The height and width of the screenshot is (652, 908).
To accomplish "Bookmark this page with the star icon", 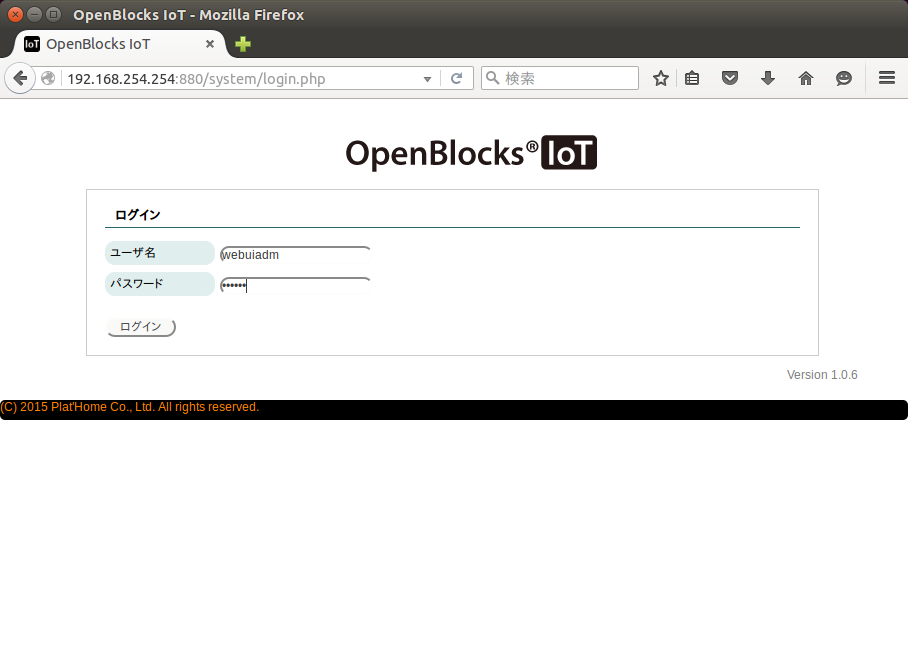I will (x=661, y=78).
